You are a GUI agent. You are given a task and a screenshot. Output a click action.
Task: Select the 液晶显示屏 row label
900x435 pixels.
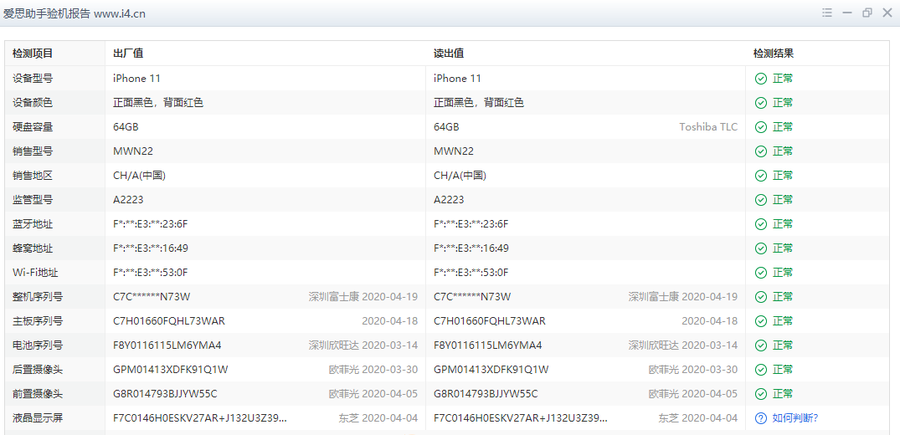point(38,418)
